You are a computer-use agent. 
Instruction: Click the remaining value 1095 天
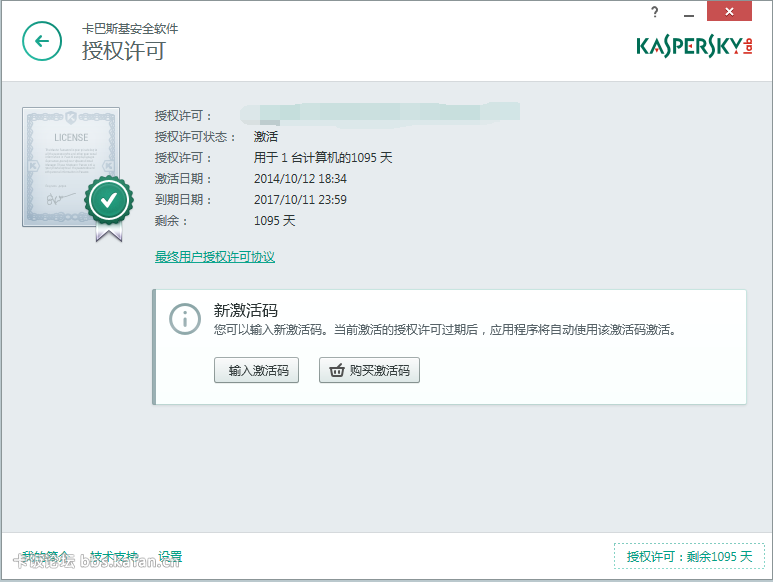click(275, 221)
